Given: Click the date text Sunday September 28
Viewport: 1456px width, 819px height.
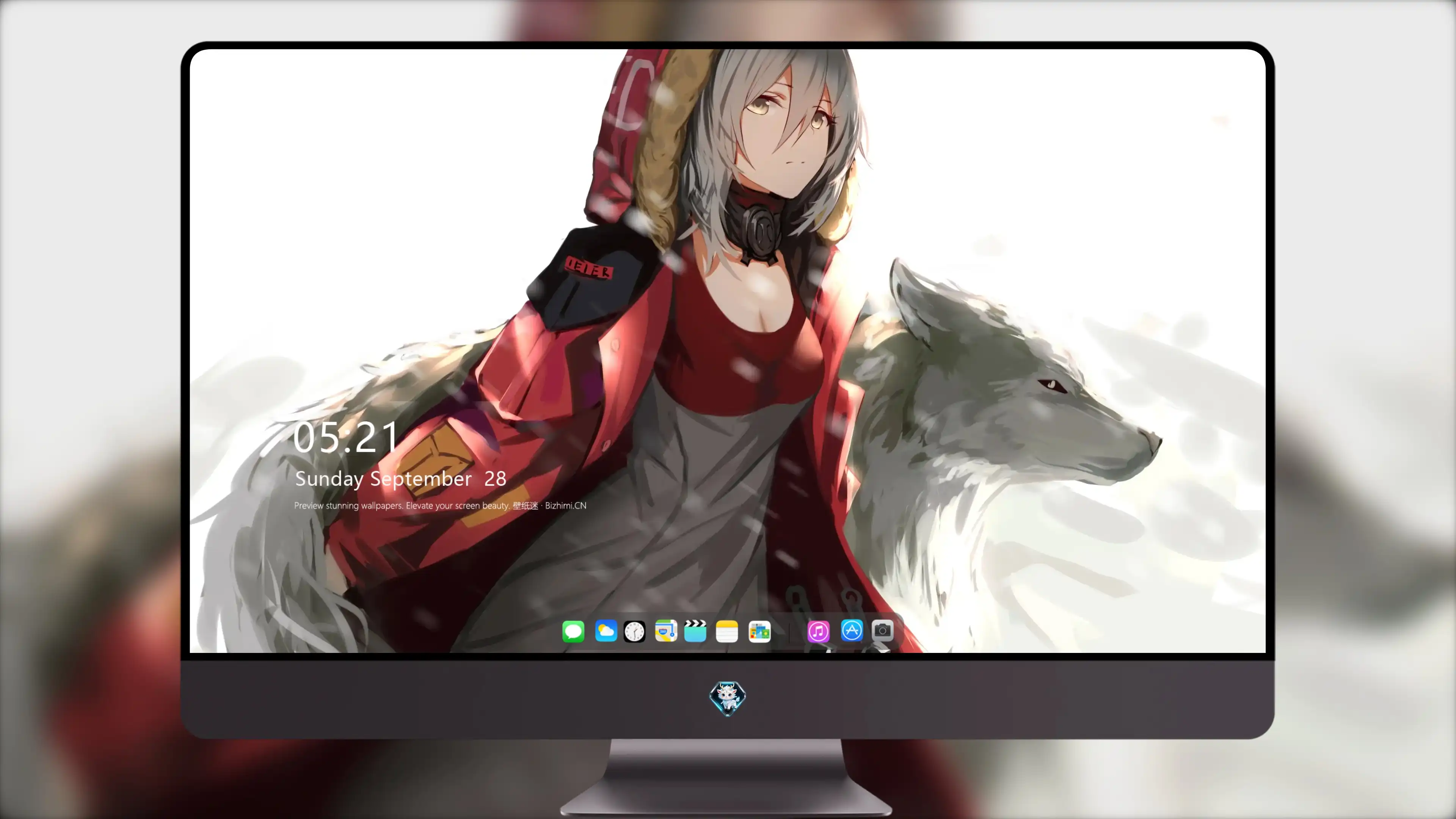Looking at the screenshot, I should [401, 479].
